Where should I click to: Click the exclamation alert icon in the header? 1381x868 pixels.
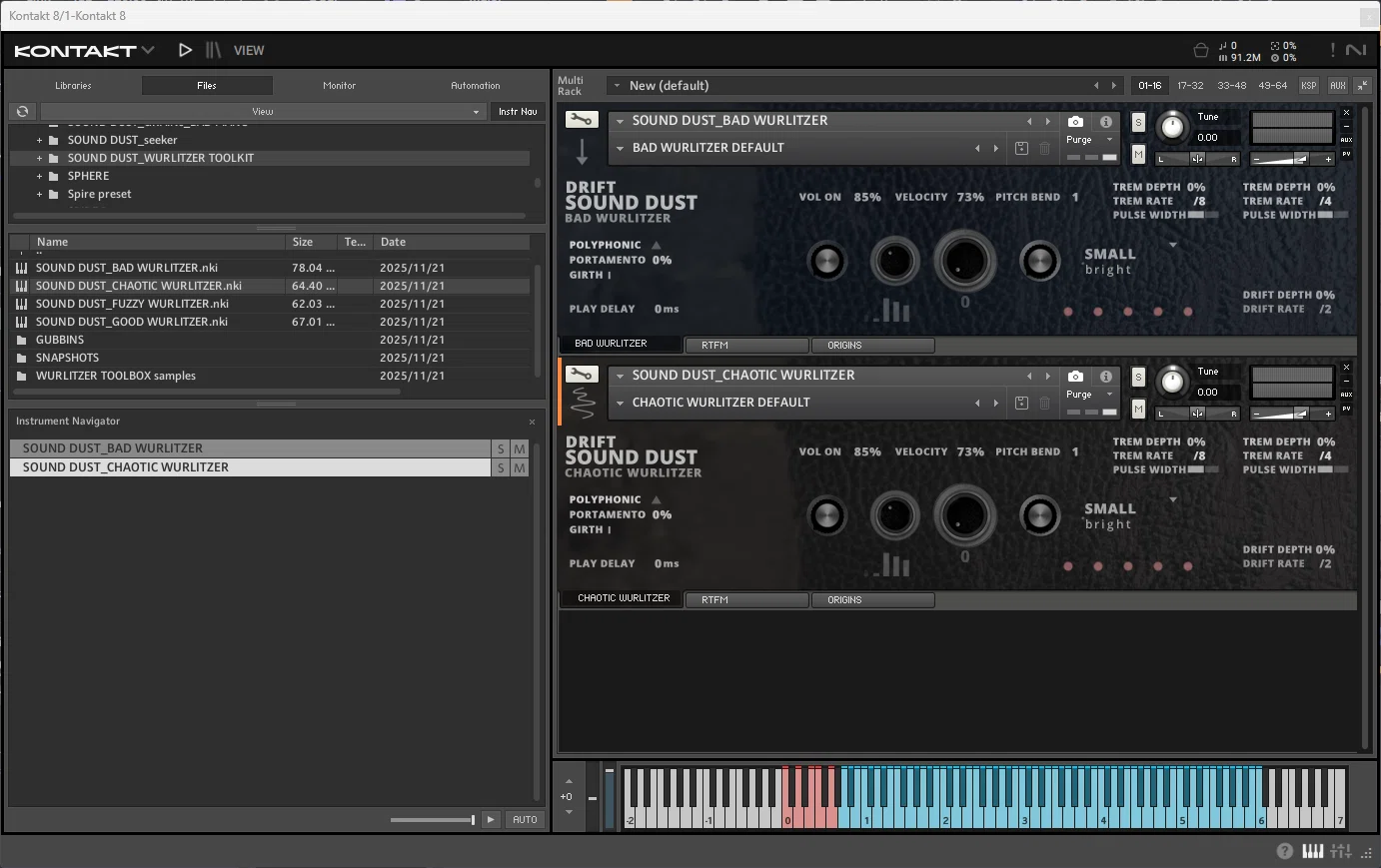pos(1332,50)
